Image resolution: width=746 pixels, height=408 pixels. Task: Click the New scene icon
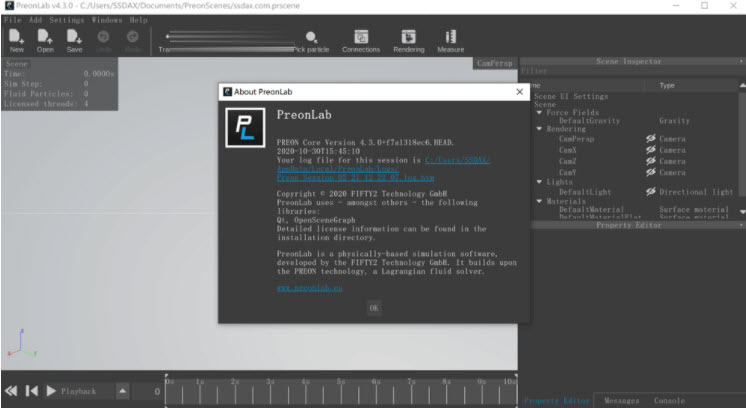click(x=16, y=40)
